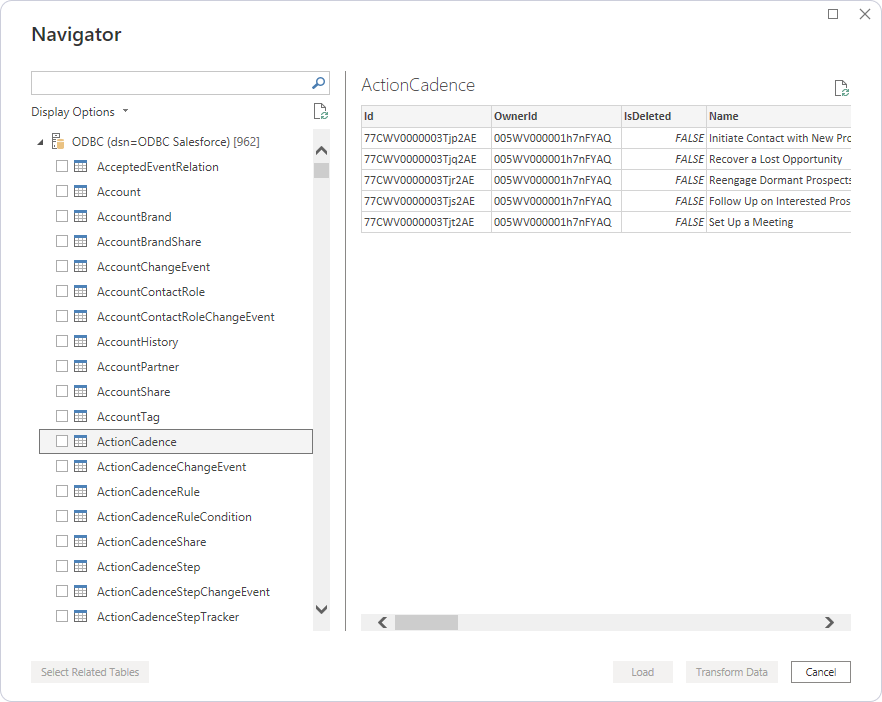Select AccountContactRoleChangeEvent in the list
Screen dimensions: 882x702
(185, 317)
